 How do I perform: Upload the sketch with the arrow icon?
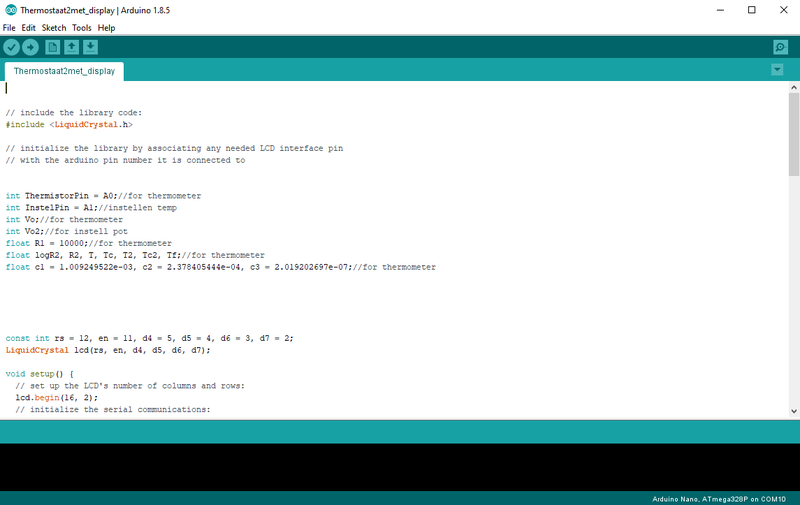point(30,47)
